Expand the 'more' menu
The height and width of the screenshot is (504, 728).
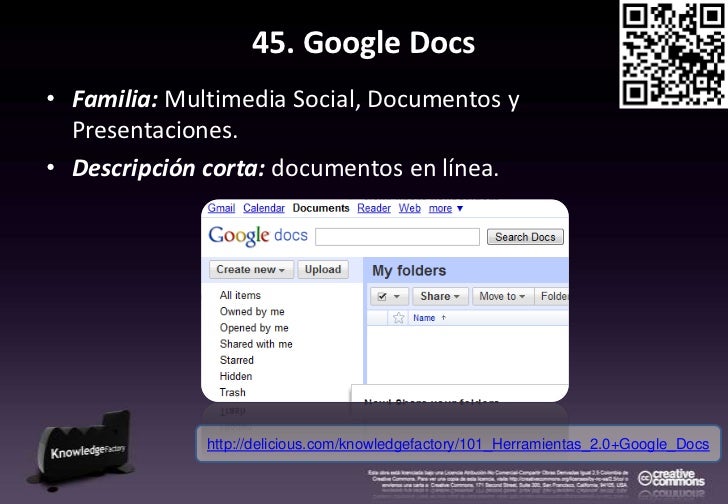click(446, 208)
